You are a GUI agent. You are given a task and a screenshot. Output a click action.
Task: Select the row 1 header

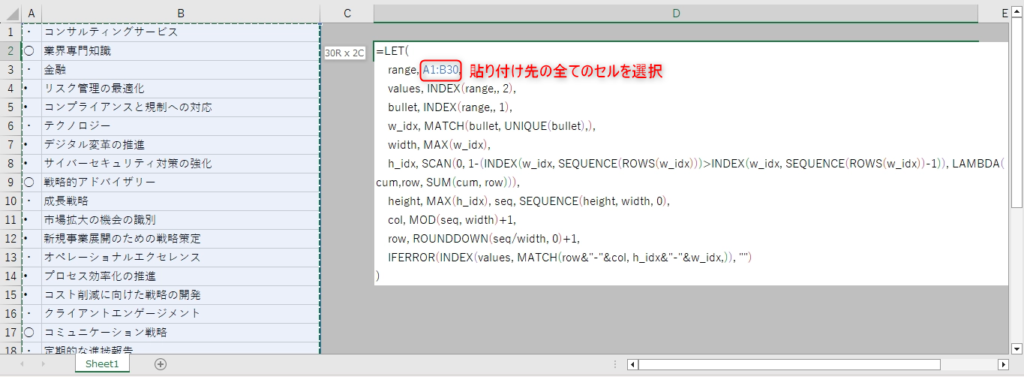click(x=10, y=31)
